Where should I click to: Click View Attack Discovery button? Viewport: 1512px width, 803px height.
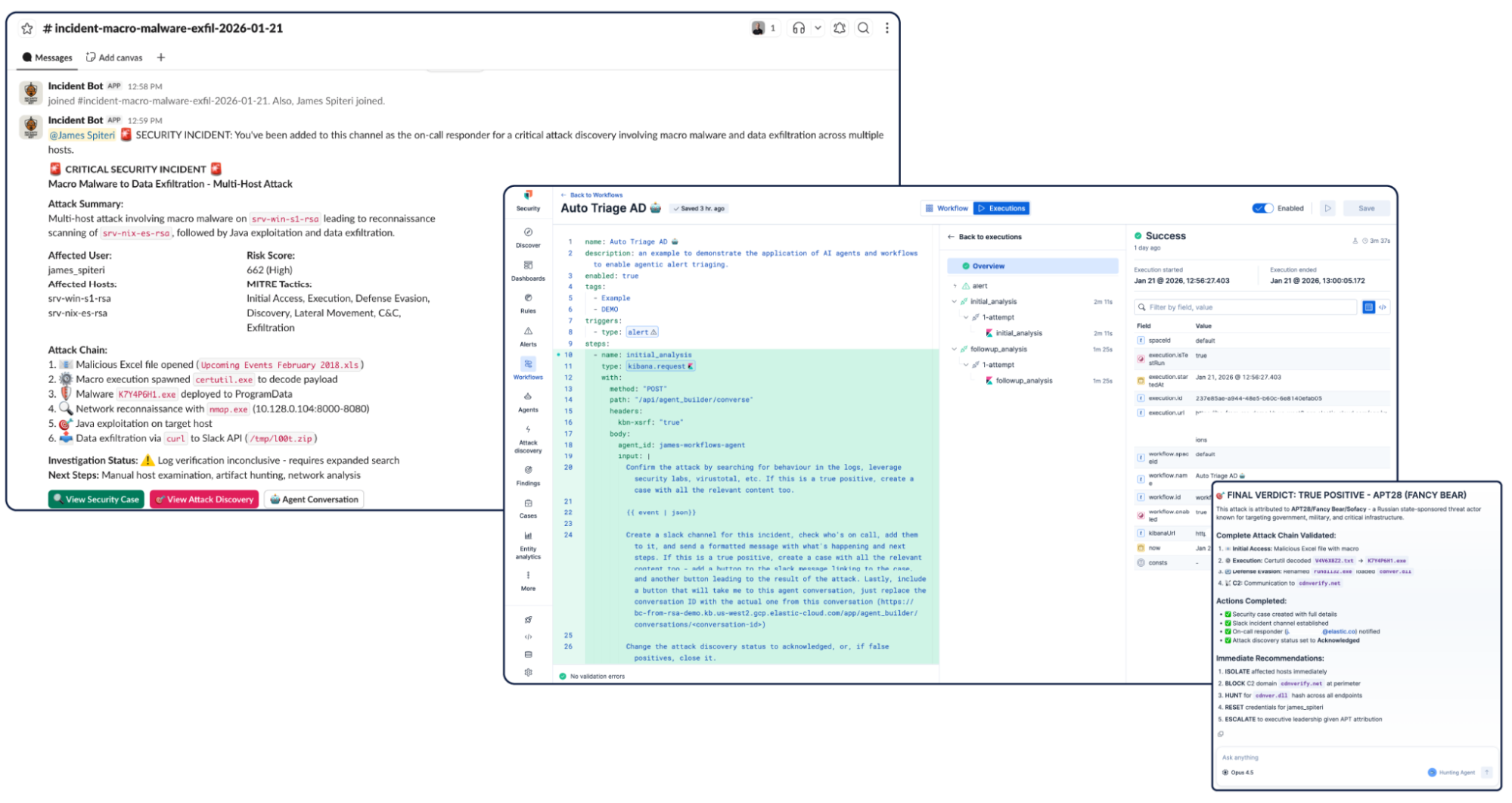(x=204, y=500)
